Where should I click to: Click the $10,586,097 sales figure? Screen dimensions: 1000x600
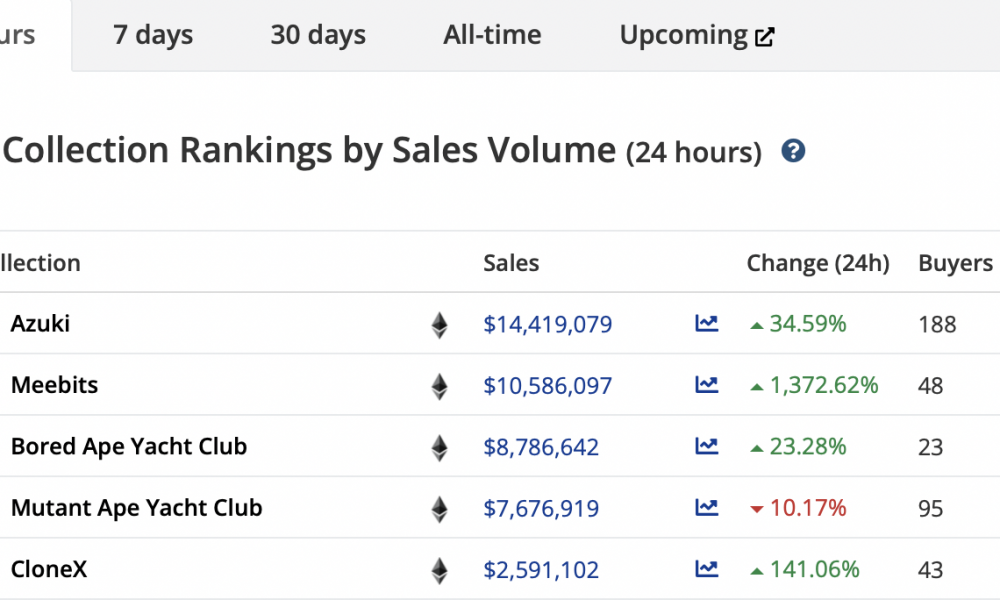click(547, 386)
